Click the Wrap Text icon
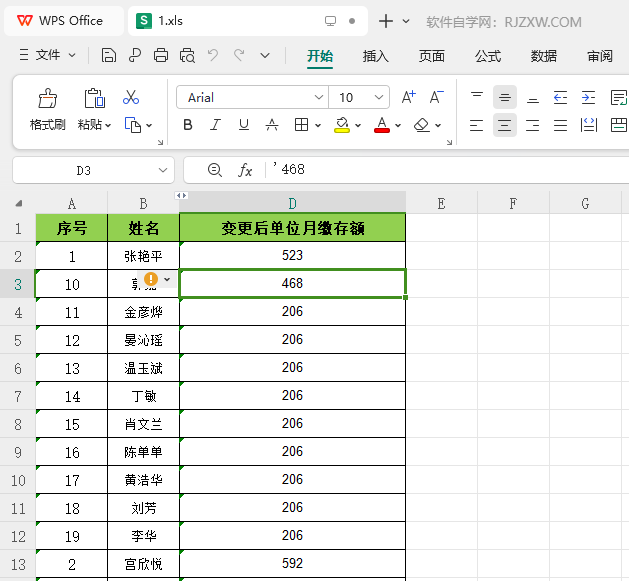The image size is (629, 581). pos(618,97)
